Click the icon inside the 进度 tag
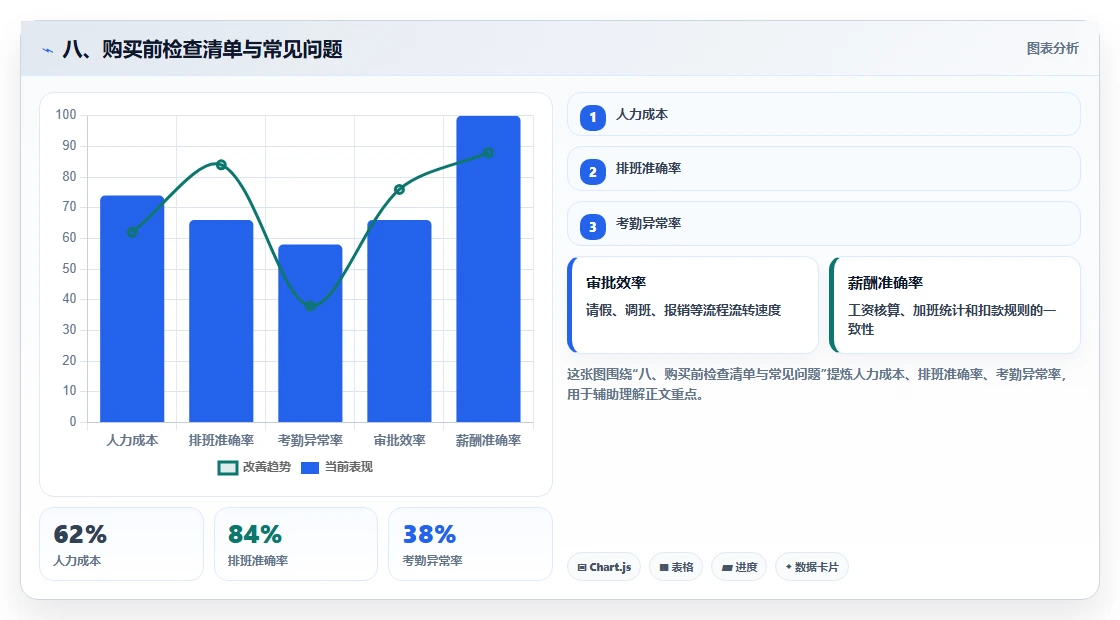 pyautogui.click(x=727, y=568)
